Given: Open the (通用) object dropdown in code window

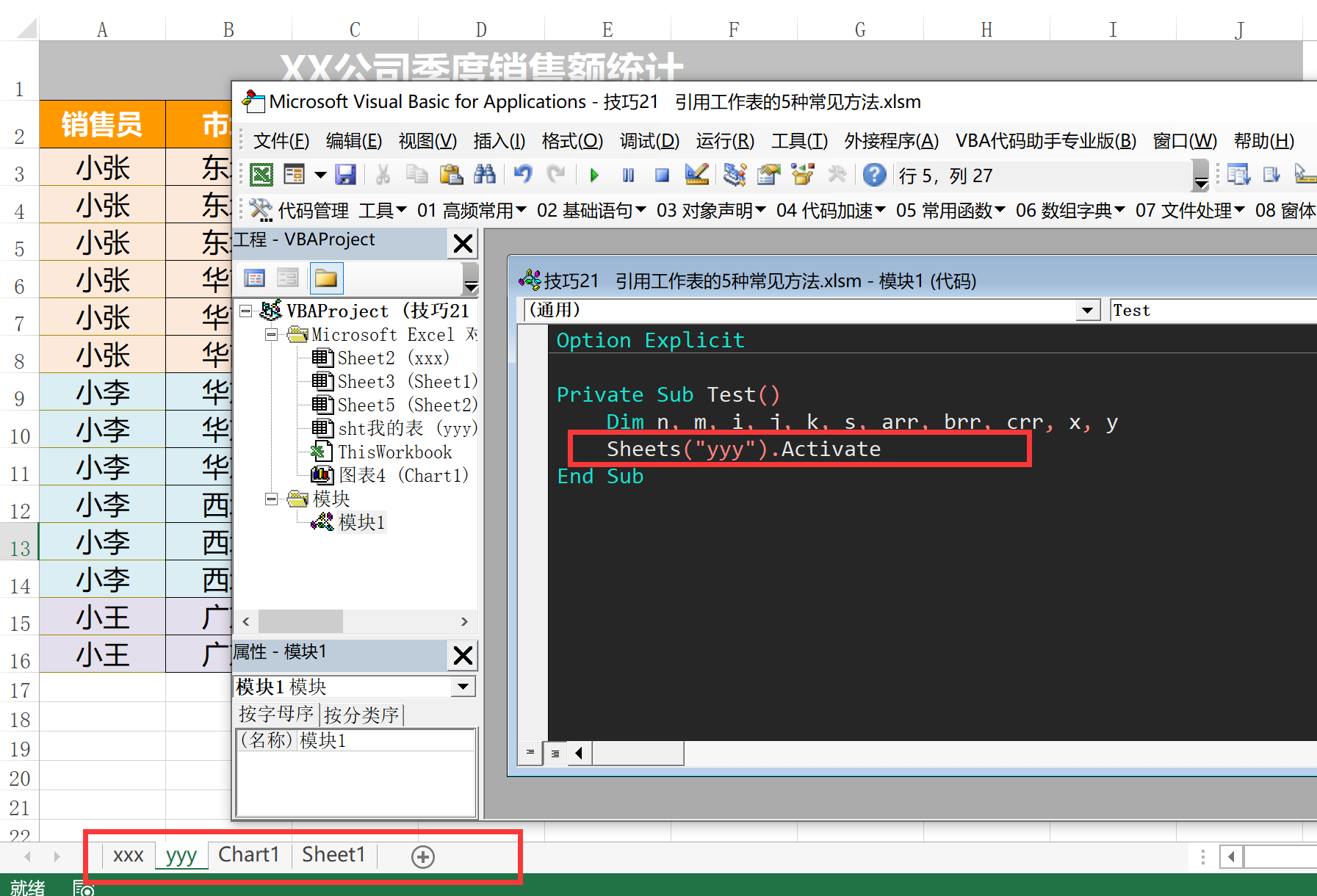Looking at the screenshot, I should [x=1087, y=311].
